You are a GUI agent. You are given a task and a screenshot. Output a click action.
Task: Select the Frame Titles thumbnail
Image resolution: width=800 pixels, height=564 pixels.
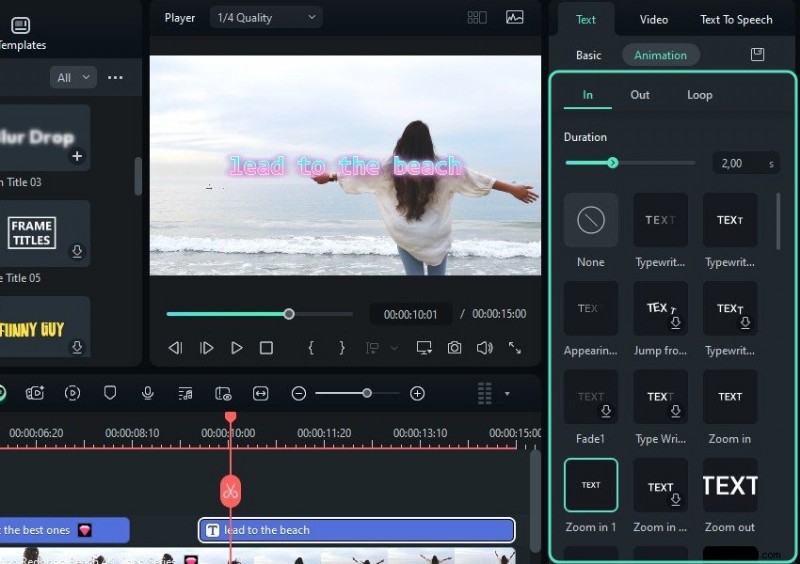click(45, 233)
